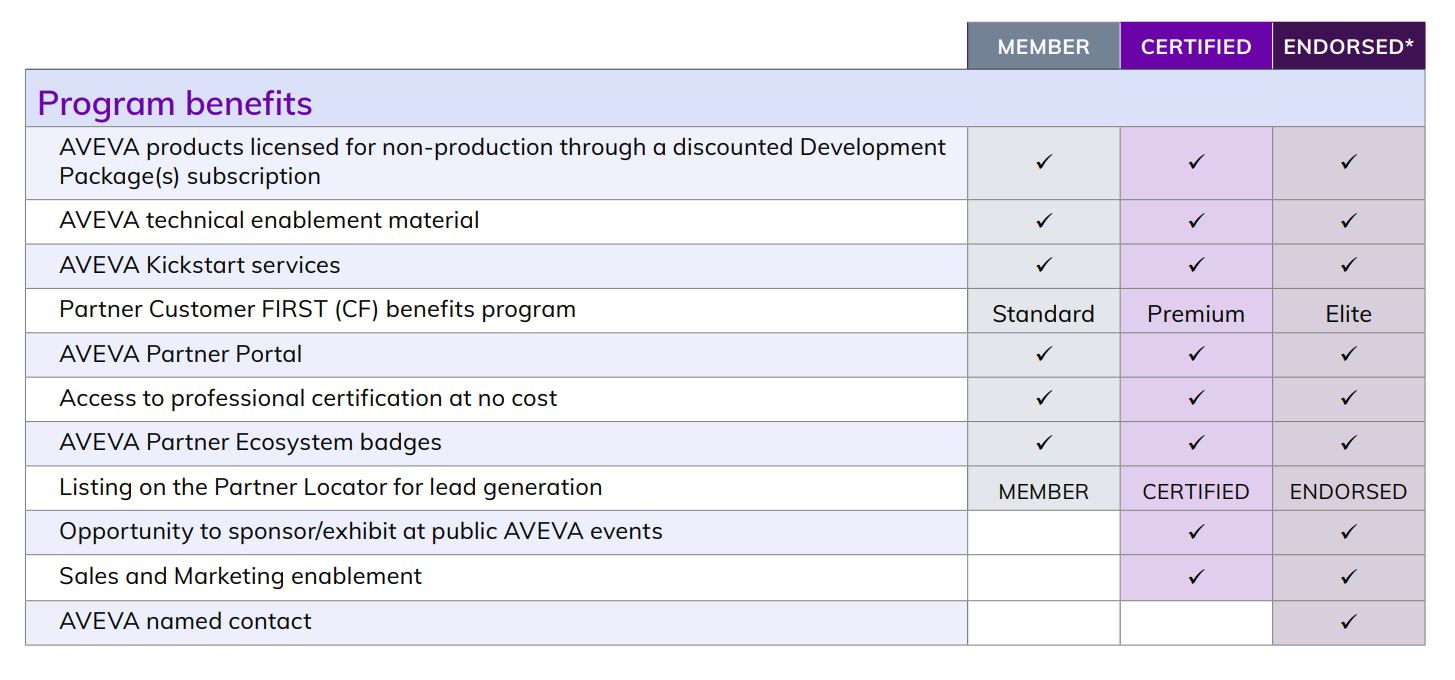The height and width of the screenshot is (680, 1455).
Task: Click the empty Member cell for AVEVA named contact
Action: 1043,622
